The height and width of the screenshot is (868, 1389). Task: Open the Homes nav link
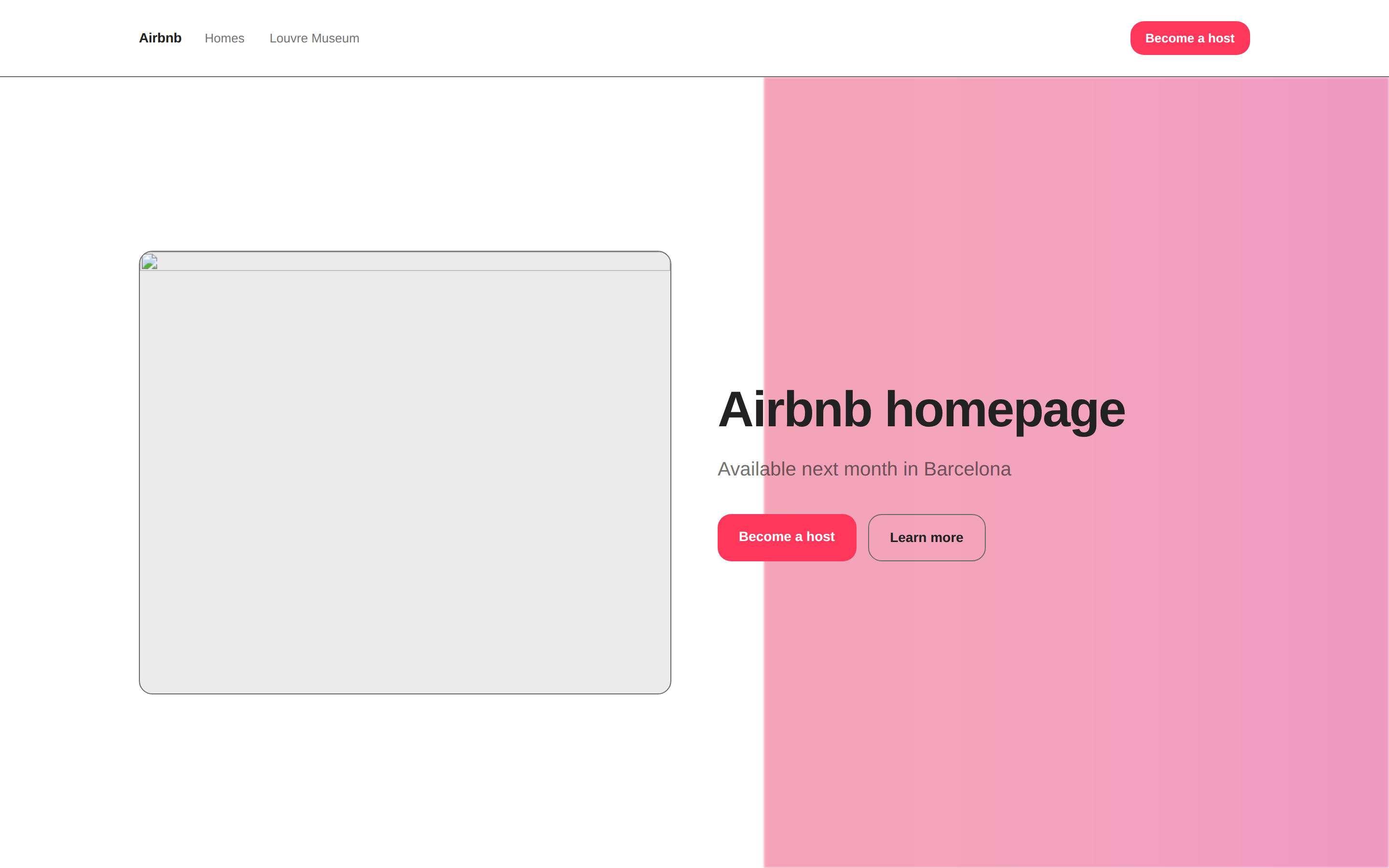coord(224,39)
